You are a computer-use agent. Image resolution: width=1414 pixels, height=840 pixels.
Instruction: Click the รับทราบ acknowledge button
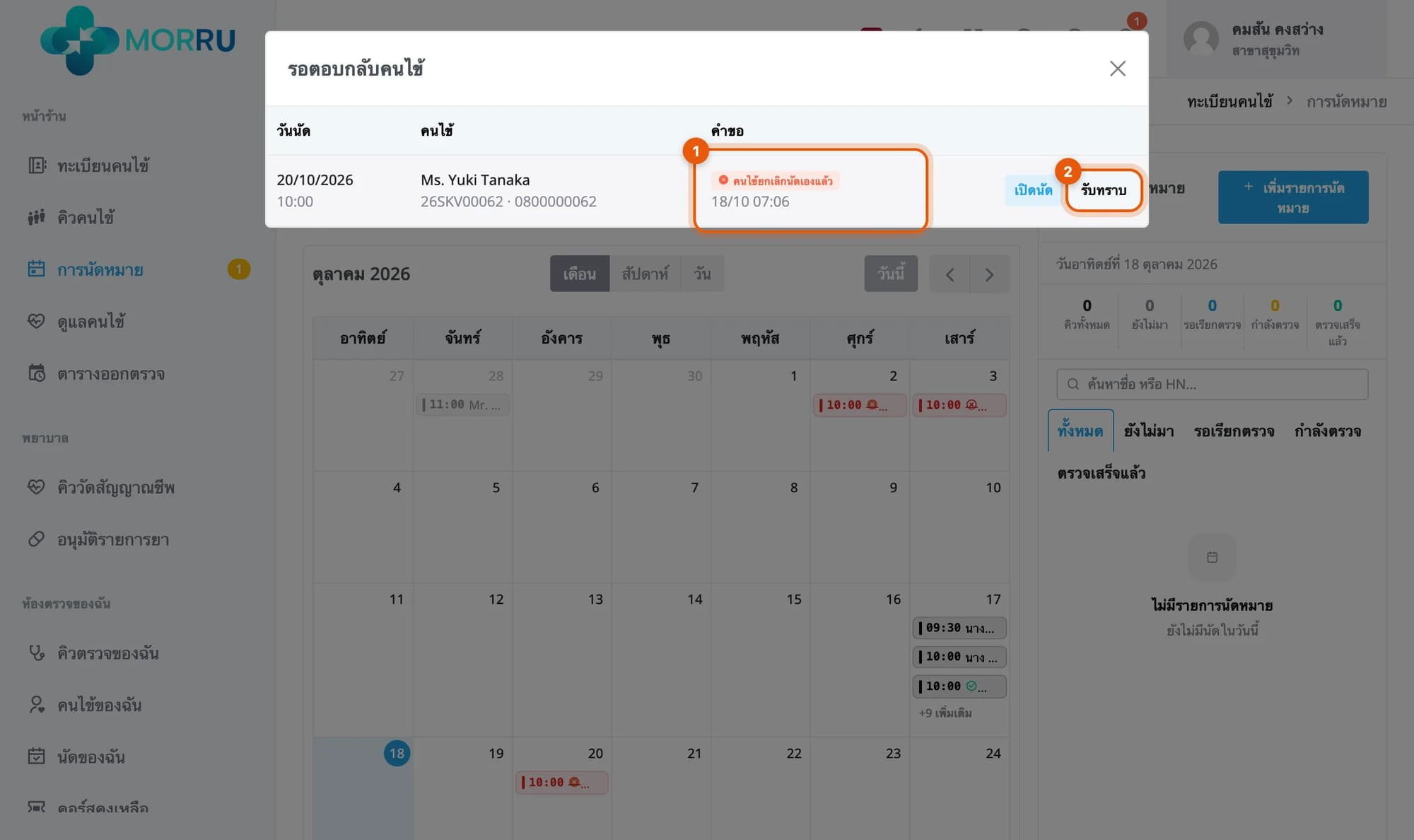(x=1104, y=190)
